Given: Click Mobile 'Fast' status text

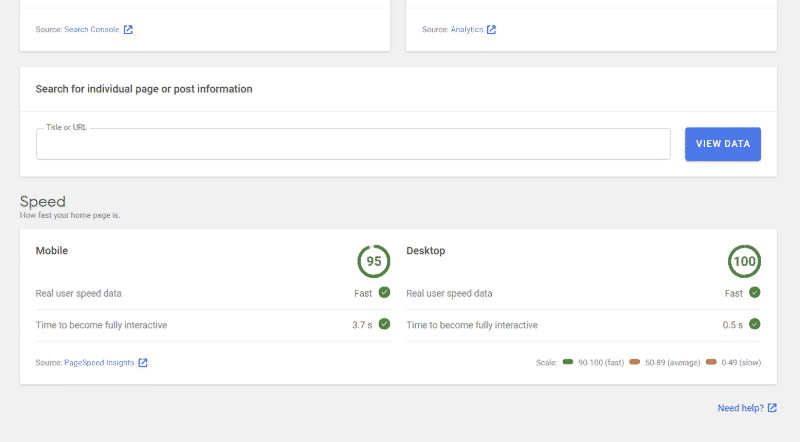Looking at the screenshot, I should point(363,293).
